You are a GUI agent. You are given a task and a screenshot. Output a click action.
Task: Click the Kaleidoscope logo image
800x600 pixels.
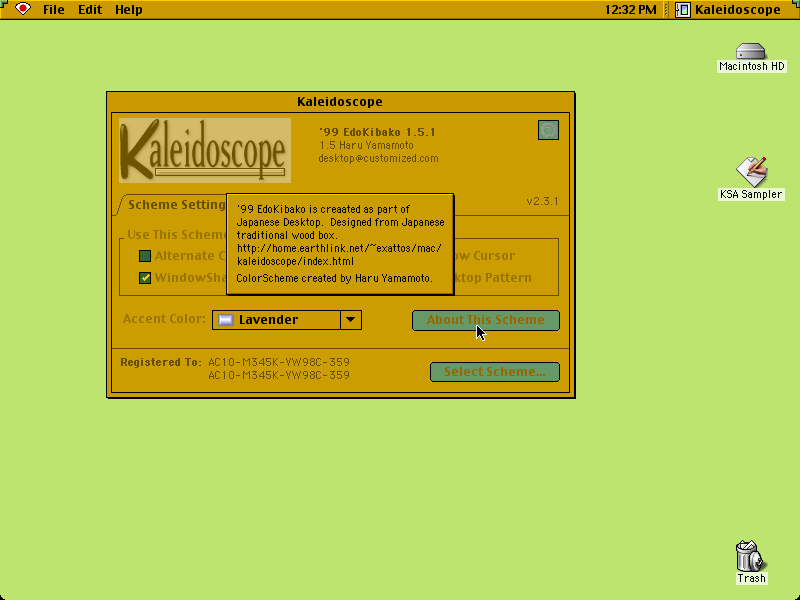click(205, 151)
